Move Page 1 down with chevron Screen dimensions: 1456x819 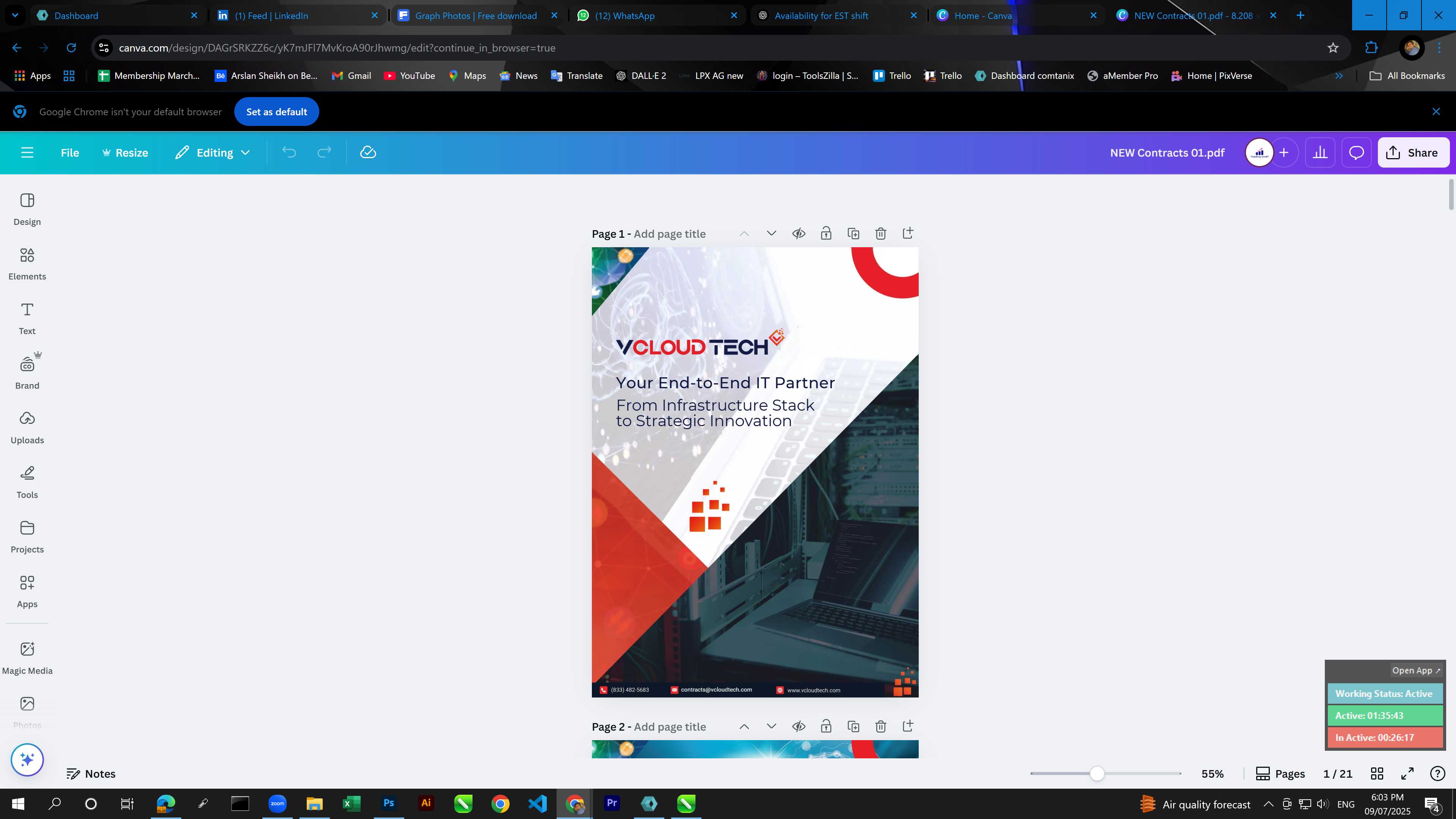772,234
